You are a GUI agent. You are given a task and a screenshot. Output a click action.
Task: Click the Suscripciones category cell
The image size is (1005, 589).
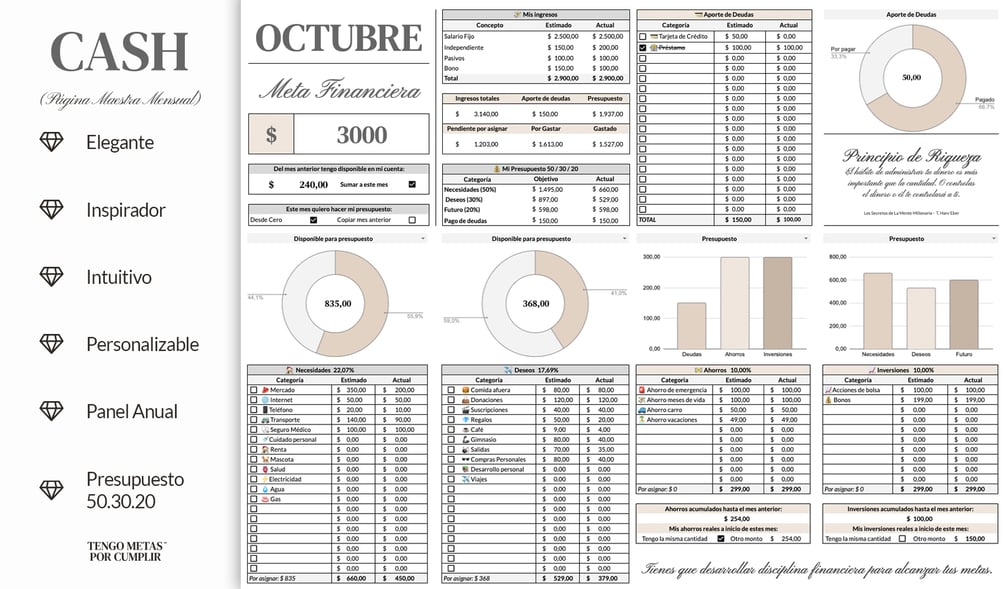click(x=488, y=410)
